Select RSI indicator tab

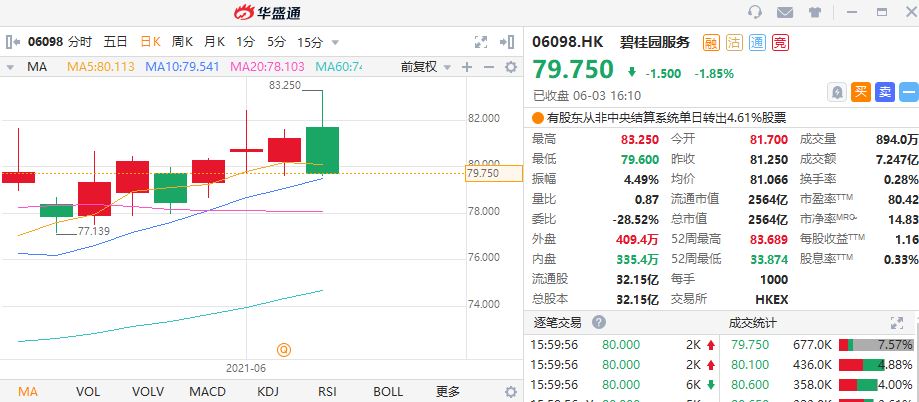tap(327, 391)
